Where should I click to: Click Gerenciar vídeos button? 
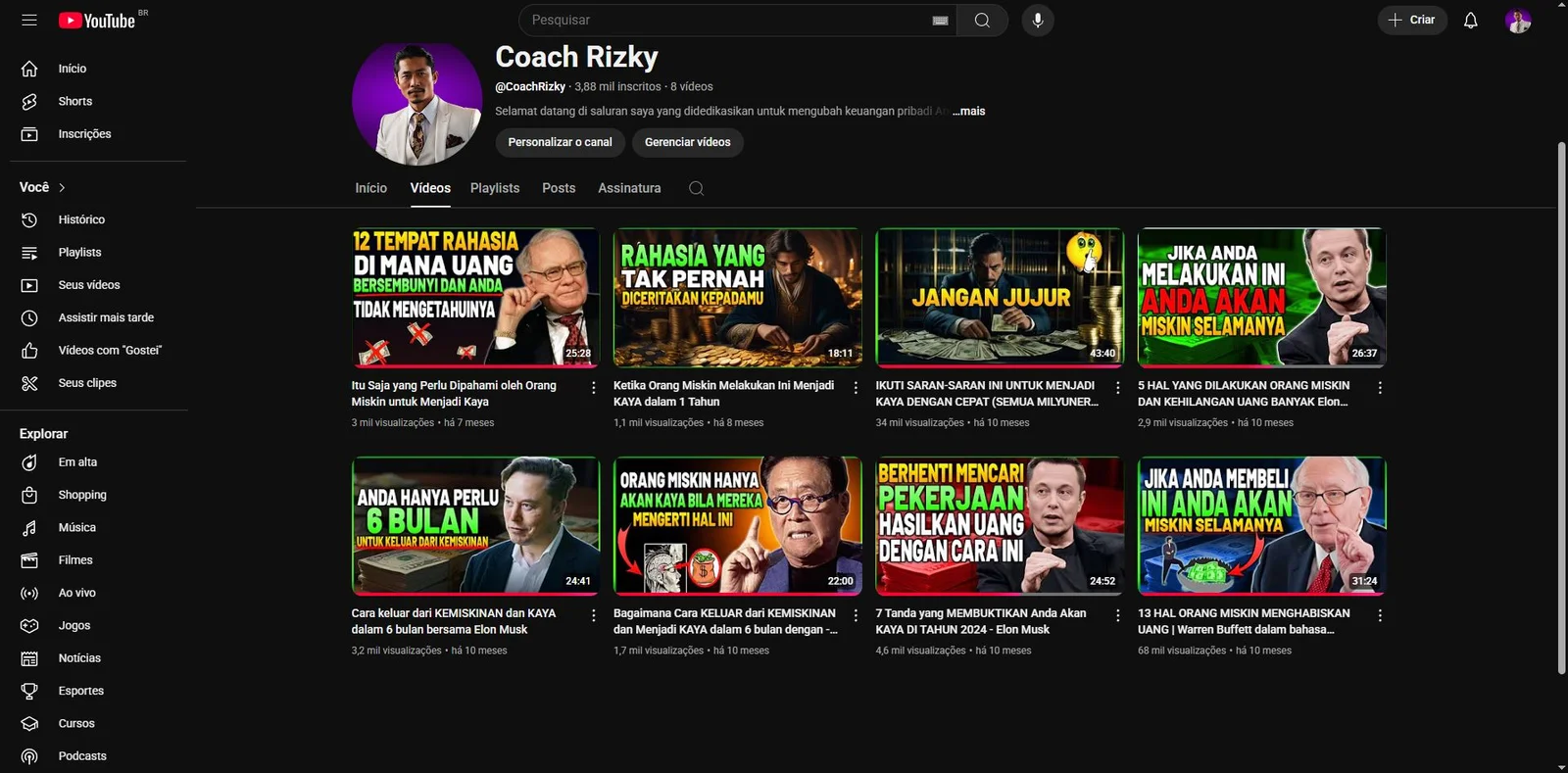687,142
